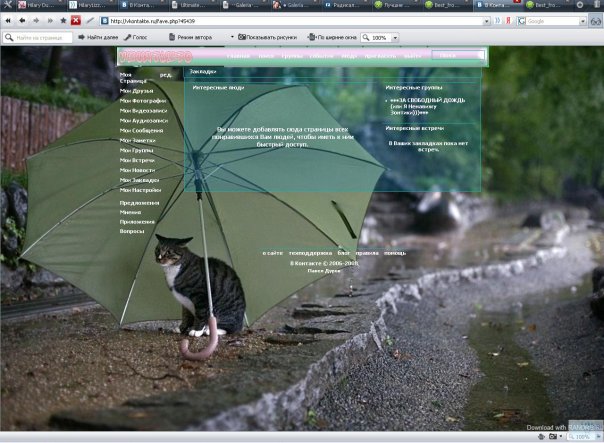604x443 pixels.
Task: Click the pink VKontakte logo
Action: 155,57
